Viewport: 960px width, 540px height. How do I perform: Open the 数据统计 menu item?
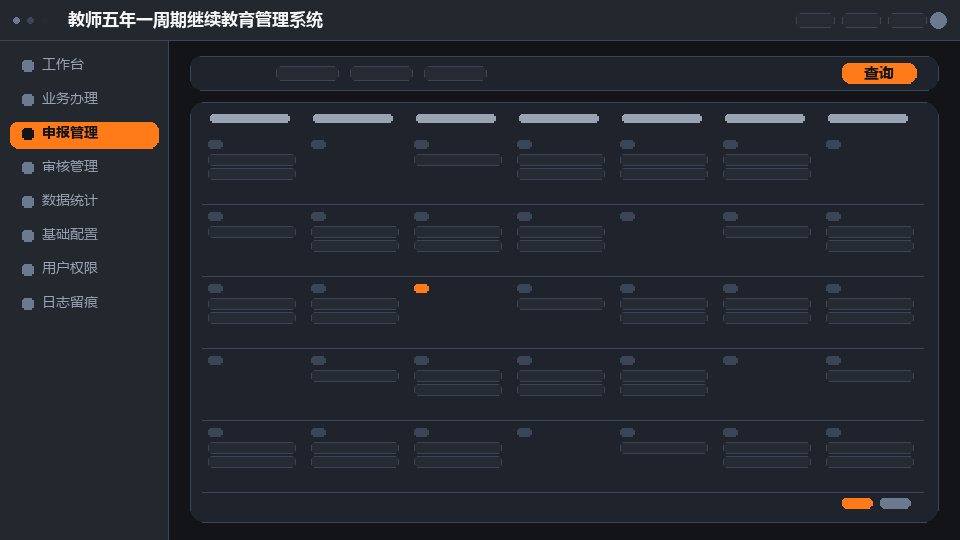[x=84, y=200]
